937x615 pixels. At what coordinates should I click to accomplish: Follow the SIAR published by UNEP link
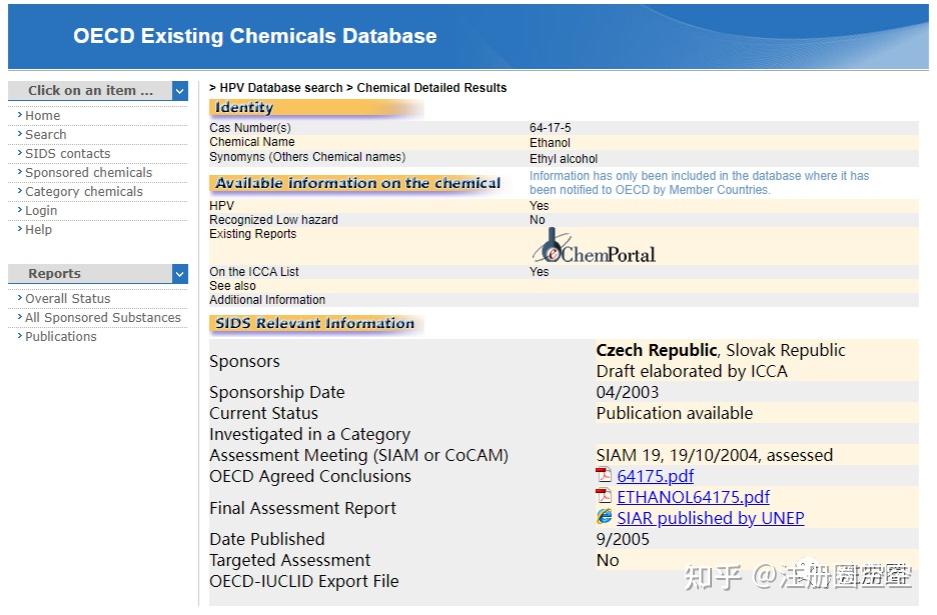[x=710, y=518]
